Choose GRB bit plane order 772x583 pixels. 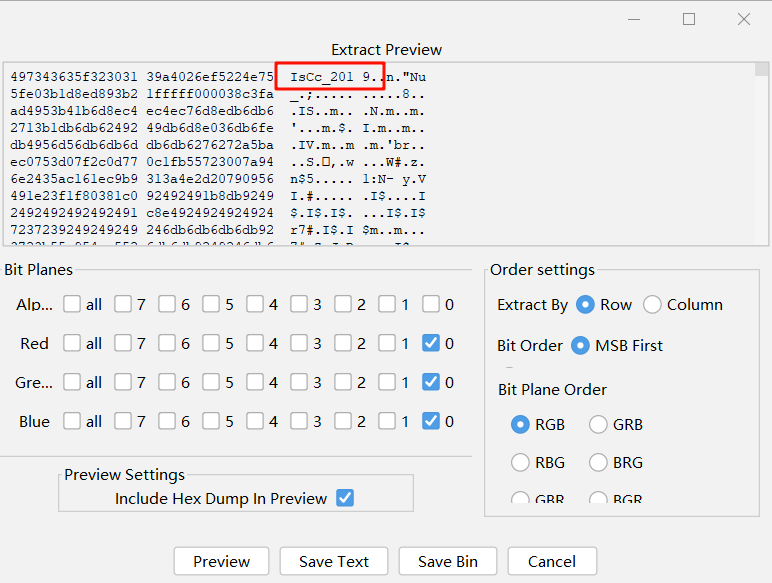[598, 424]
